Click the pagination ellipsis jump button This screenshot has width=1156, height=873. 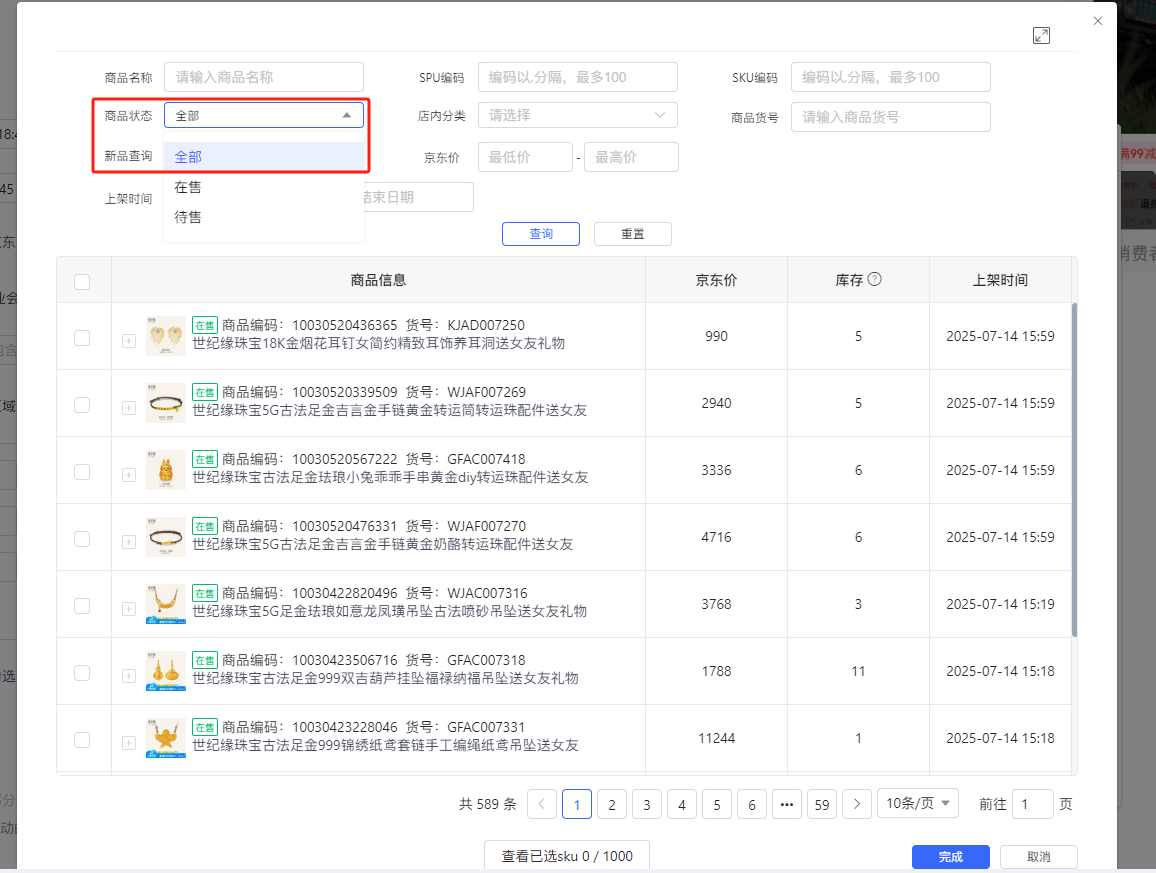[786, 803]
